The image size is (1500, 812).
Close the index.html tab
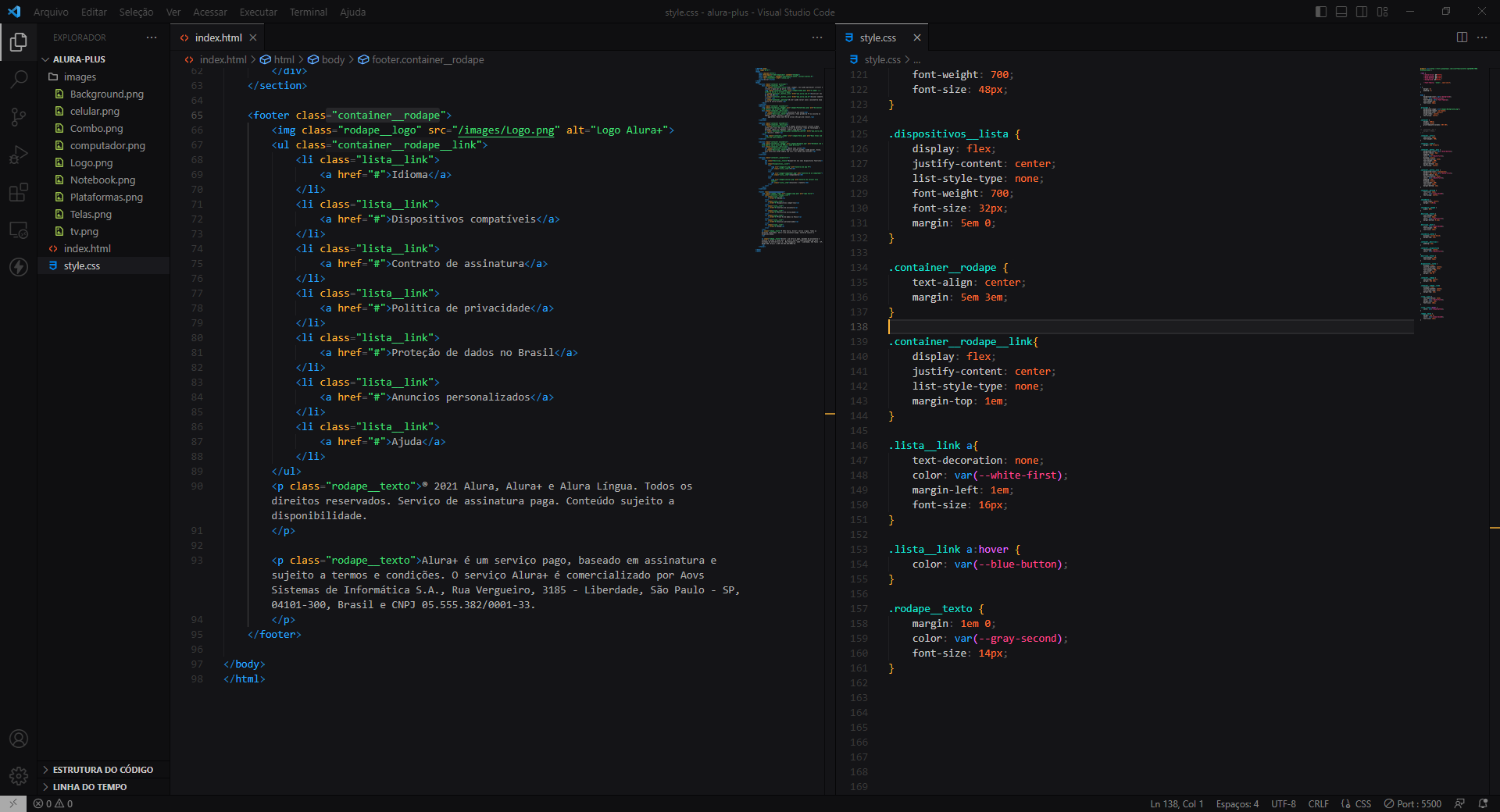coord(253,37)
